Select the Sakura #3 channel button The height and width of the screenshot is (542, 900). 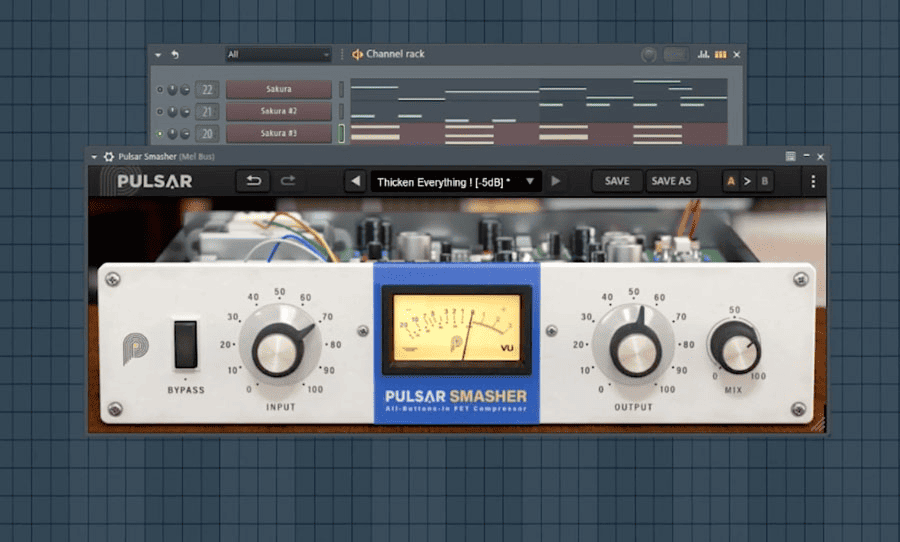point(278,133)
